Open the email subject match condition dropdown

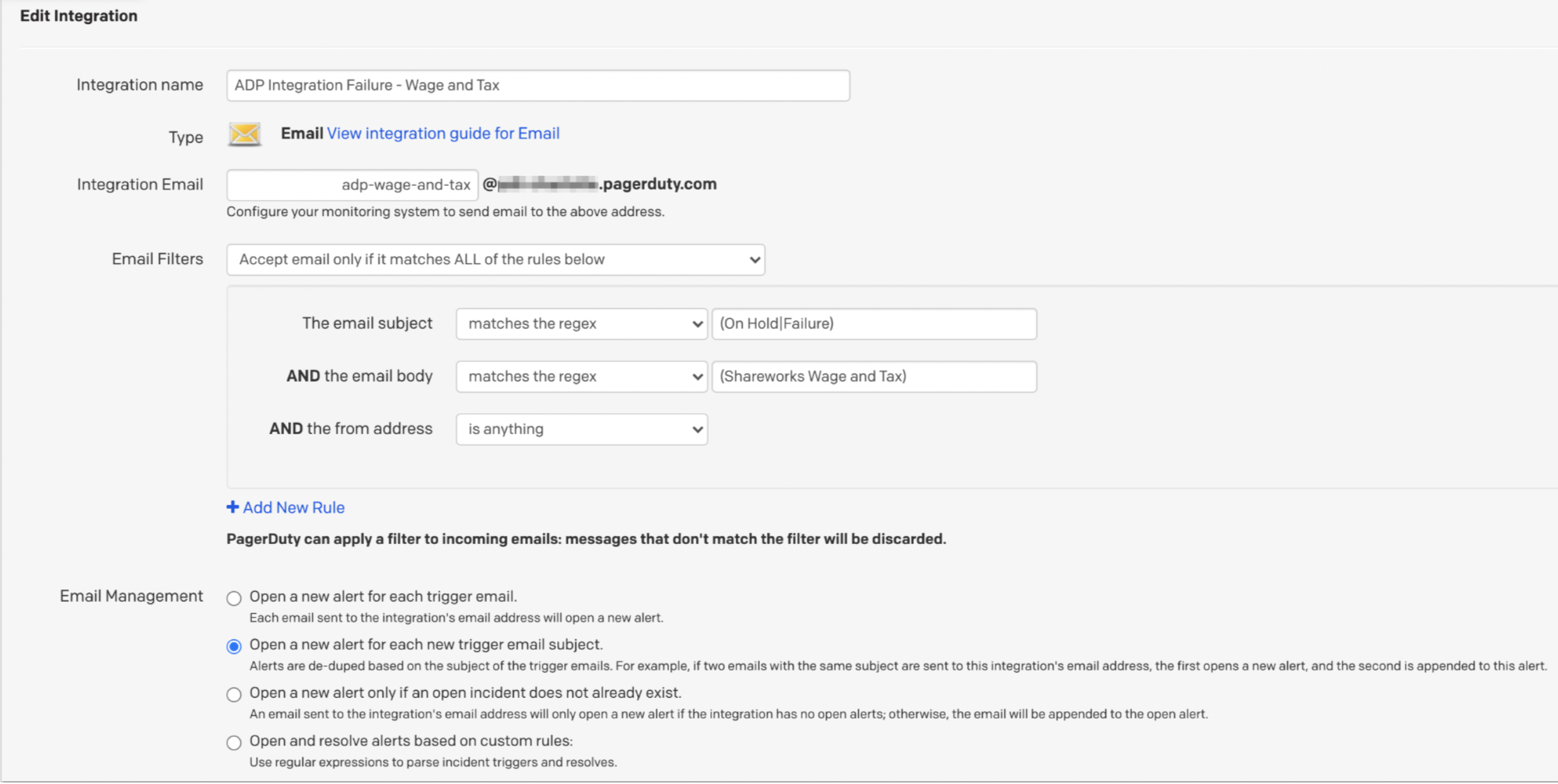click(581, 324)
